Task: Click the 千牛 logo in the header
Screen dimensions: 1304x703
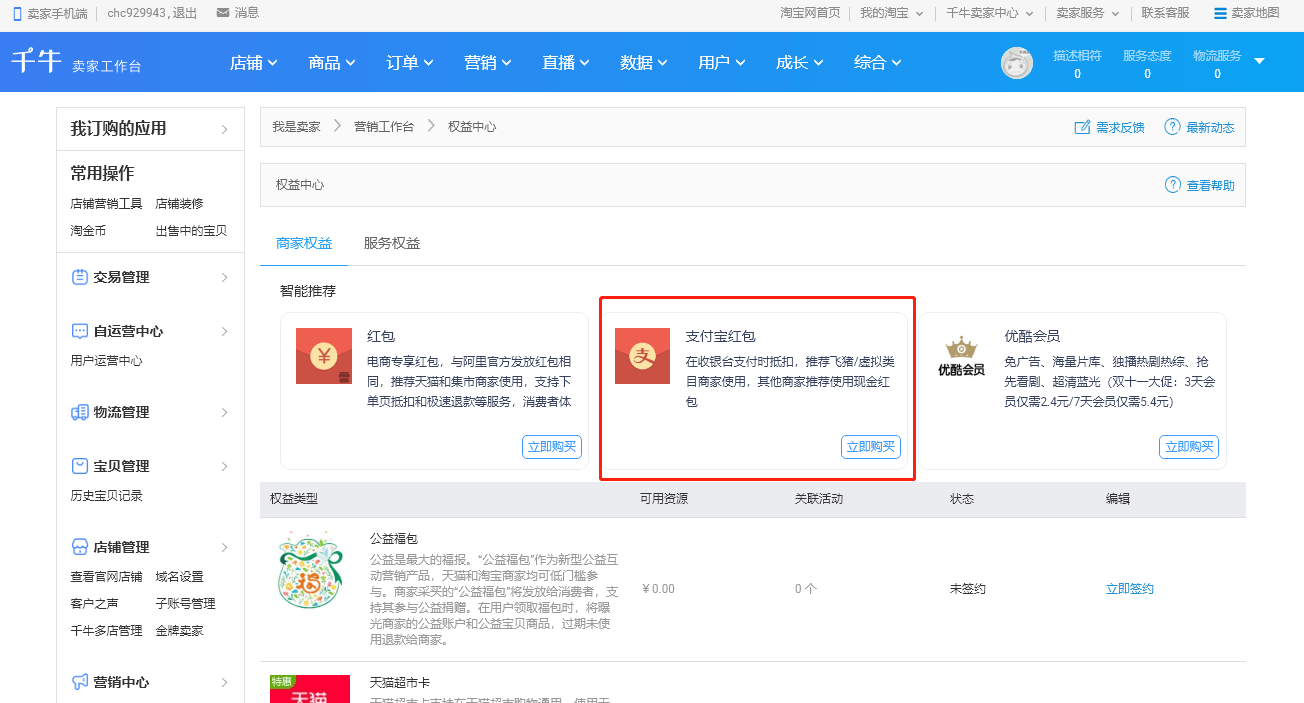Action: click(36, 60)
